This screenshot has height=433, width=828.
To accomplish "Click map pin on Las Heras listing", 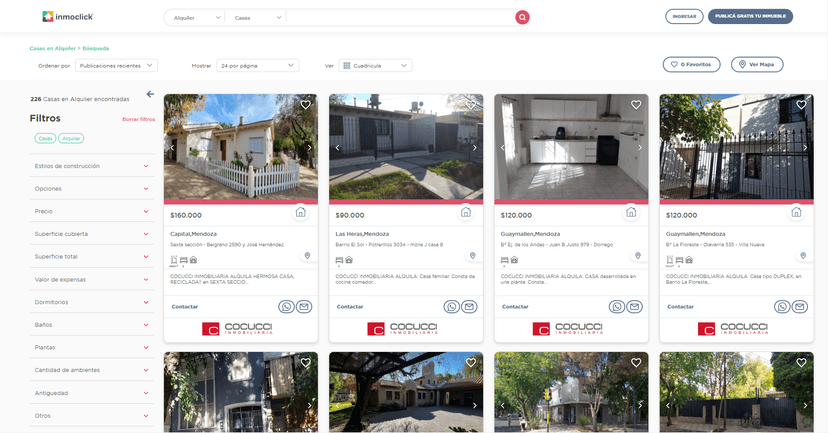I will click(472, 256).
